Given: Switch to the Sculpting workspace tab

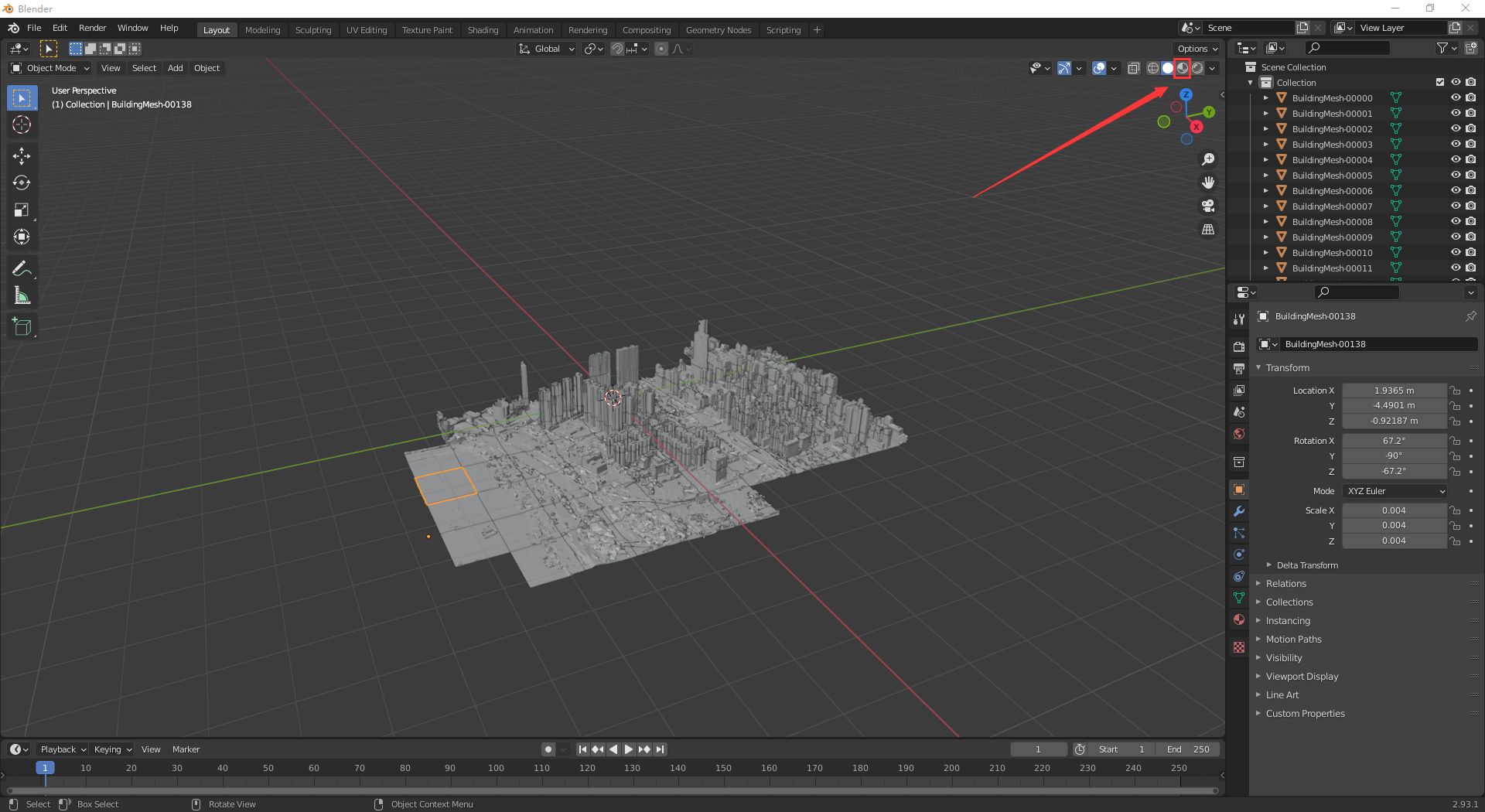Looking at the screenshot, I should point(313,30).
